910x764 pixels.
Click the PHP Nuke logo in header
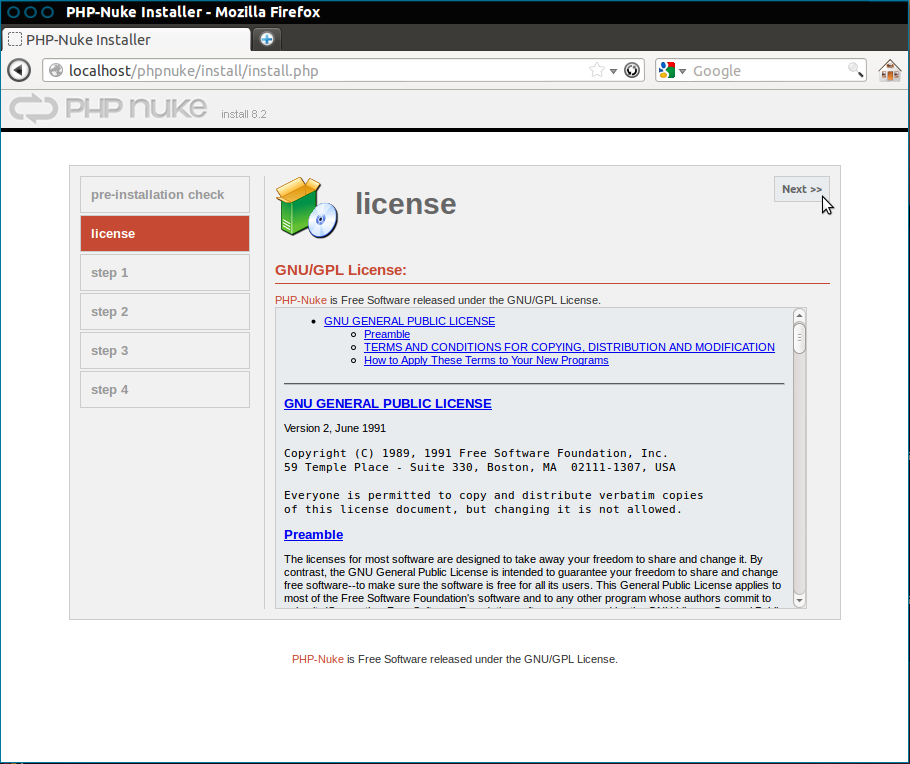point(108,108)
